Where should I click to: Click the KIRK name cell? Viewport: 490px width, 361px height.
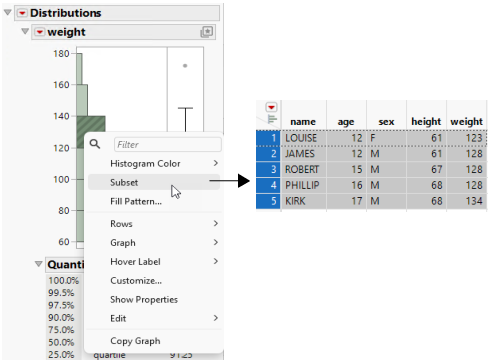click(304, 201)
